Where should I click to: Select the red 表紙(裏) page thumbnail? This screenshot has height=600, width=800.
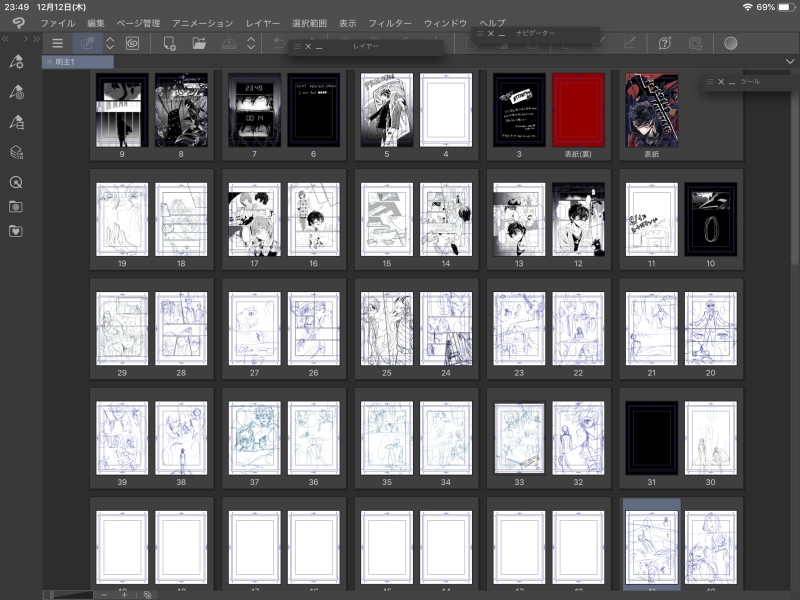coord(578,110)
